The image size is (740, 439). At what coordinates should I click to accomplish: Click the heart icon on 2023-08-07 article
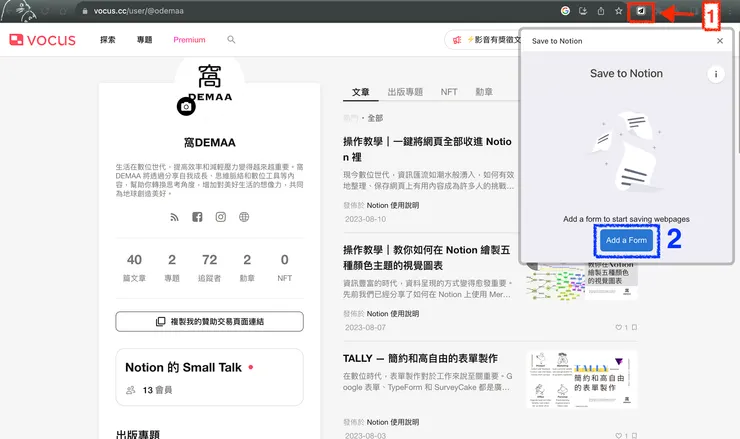[x=618, y=327]
